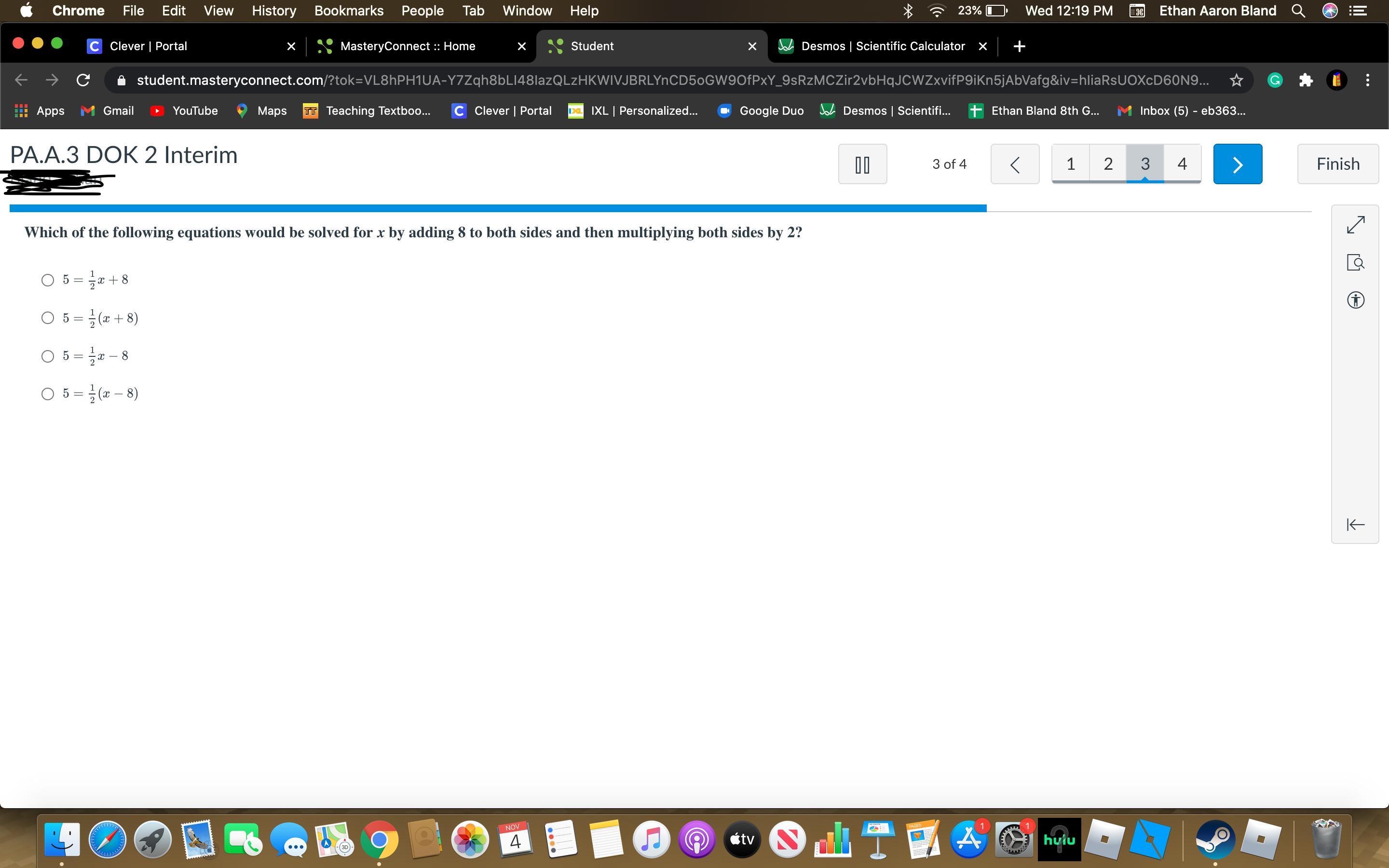Open the Chrome Extensions puzzle icon
This screenshot has width=1389, height=868.
click(x=1306, y=81)
